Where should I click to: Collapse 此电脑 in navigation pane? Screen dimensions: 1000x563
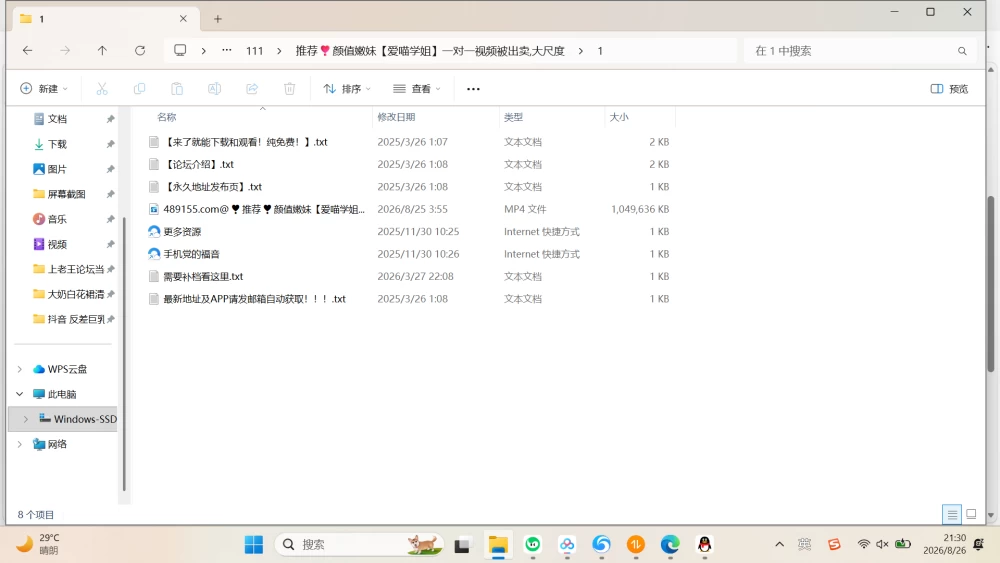(x=20, y=394)
